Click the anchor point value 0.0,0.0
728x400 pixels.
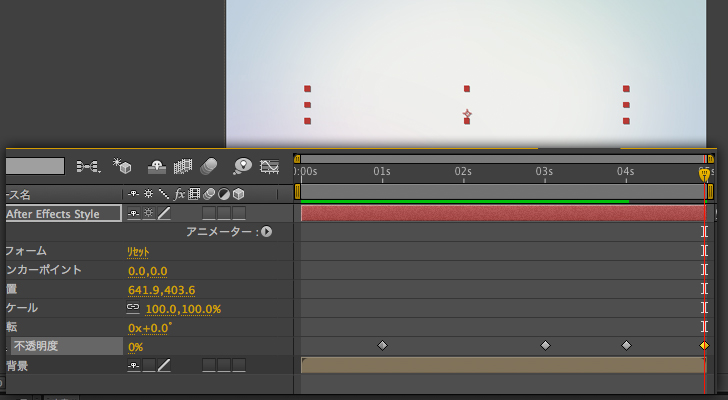click(148, 271)
